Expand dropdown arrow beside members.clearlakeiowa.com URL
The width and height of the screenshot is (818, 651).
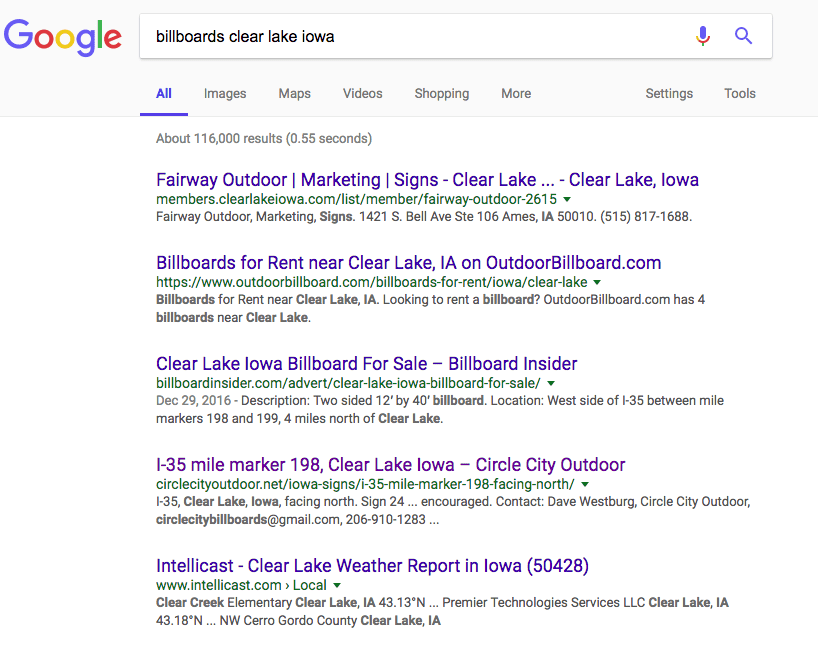(x=567, y=199)
